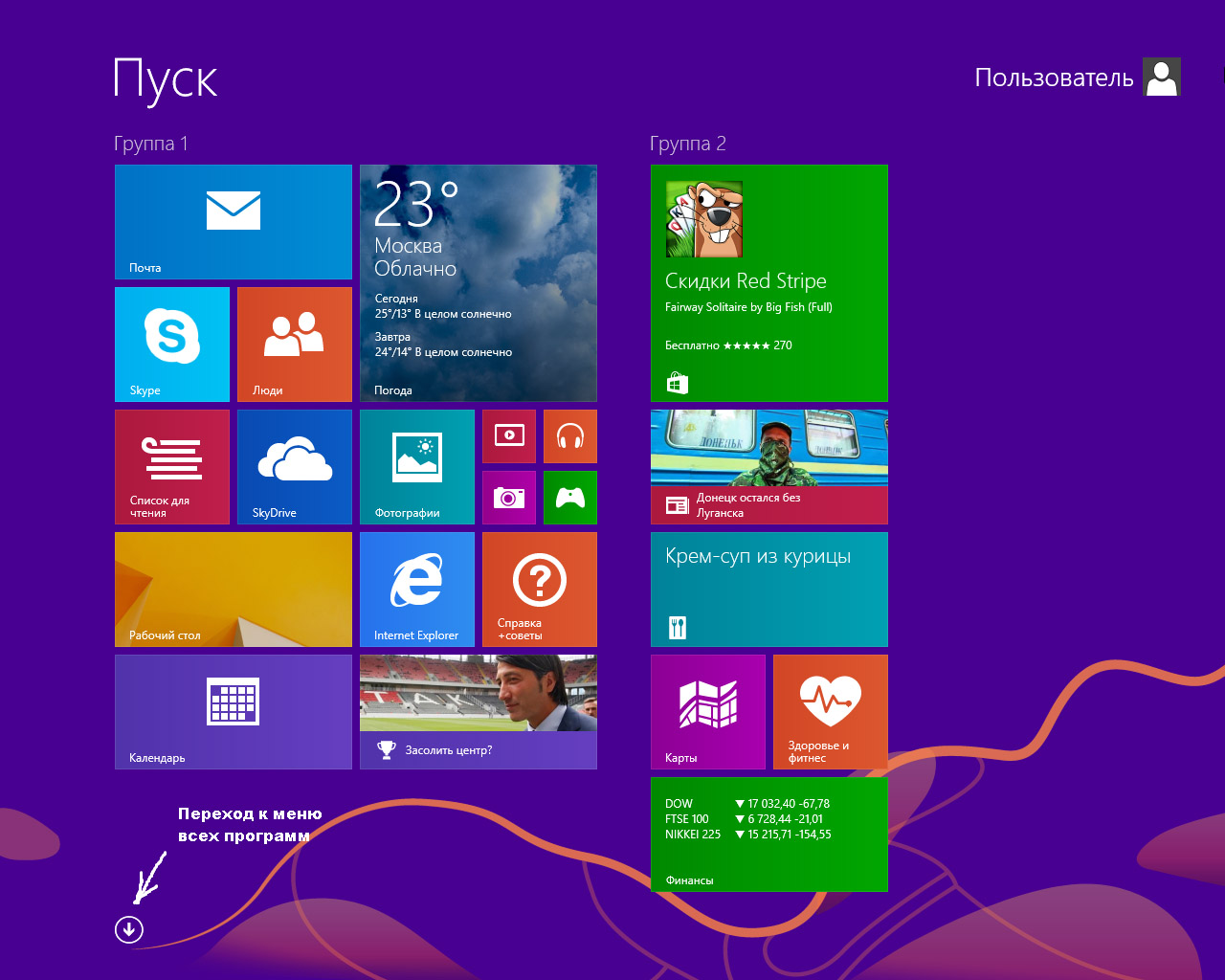Launch the Skype tile
1225x980 pixels.
point(172,345)
